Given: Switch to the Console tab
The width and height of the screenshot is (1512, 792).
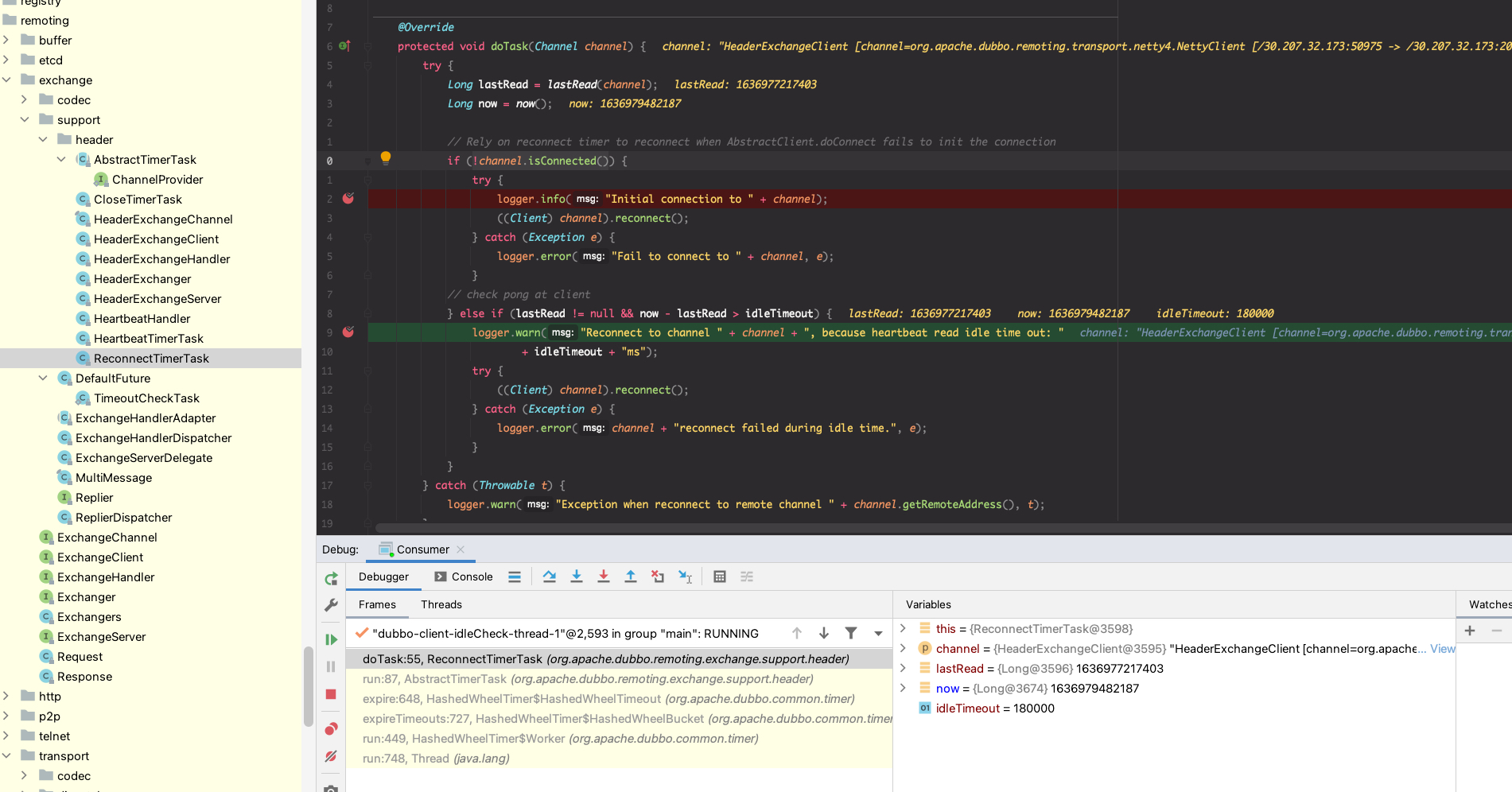Looking at the screenshot, I should click(x=472, y=576).
